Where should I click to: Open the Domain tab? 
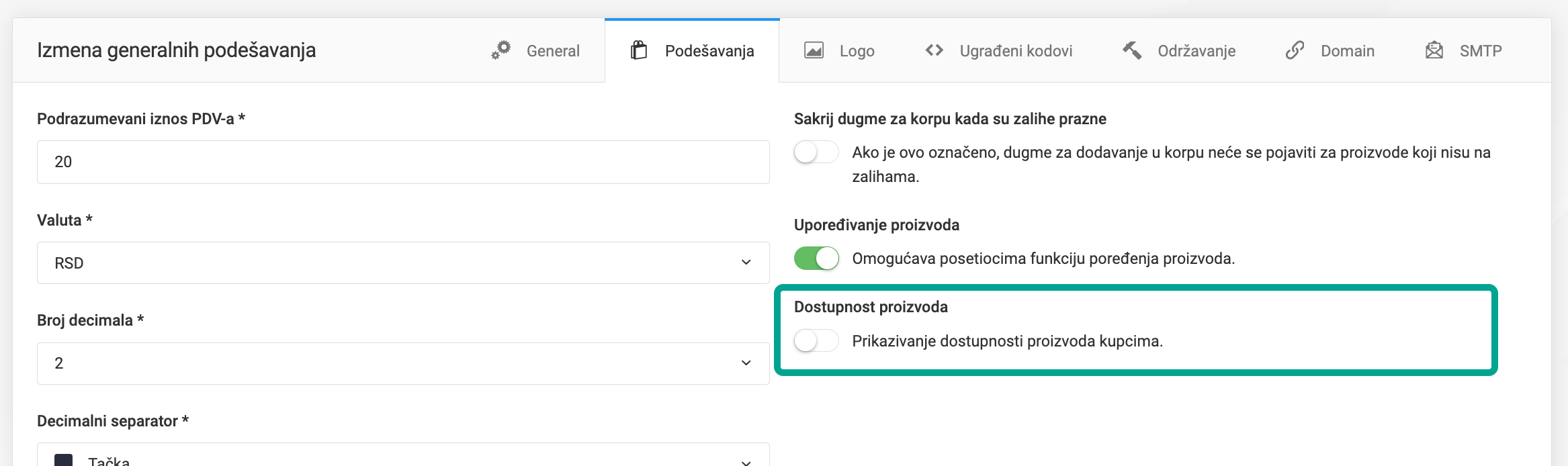pos(1330,50)
